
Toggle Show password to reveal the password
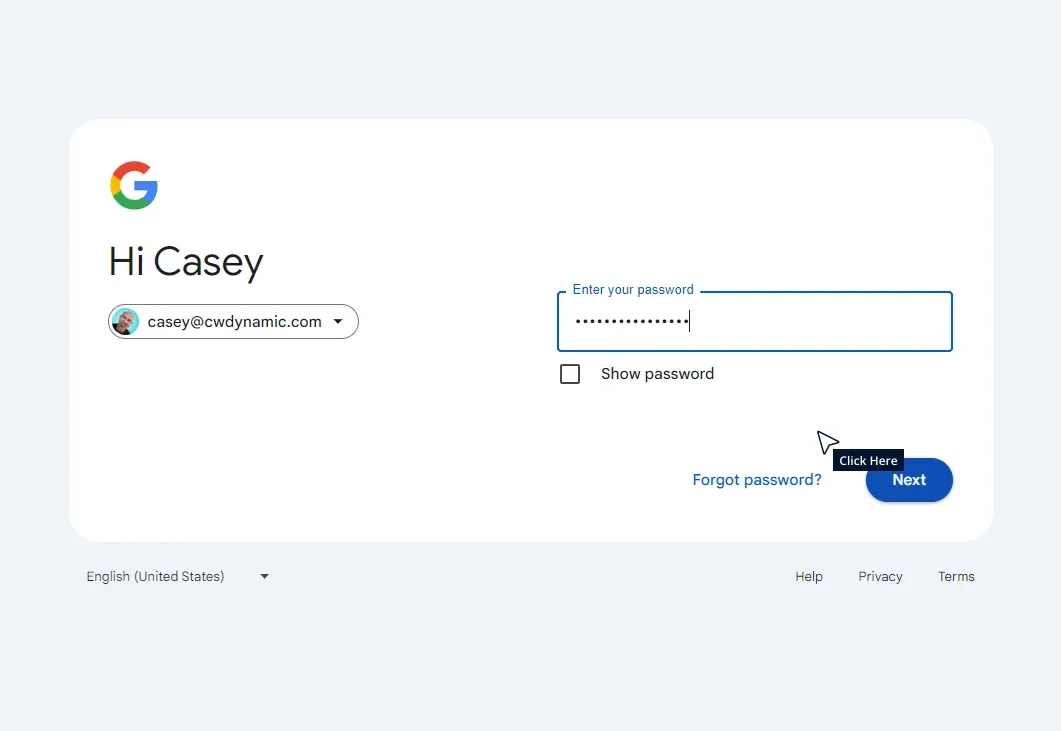point(570,373)
